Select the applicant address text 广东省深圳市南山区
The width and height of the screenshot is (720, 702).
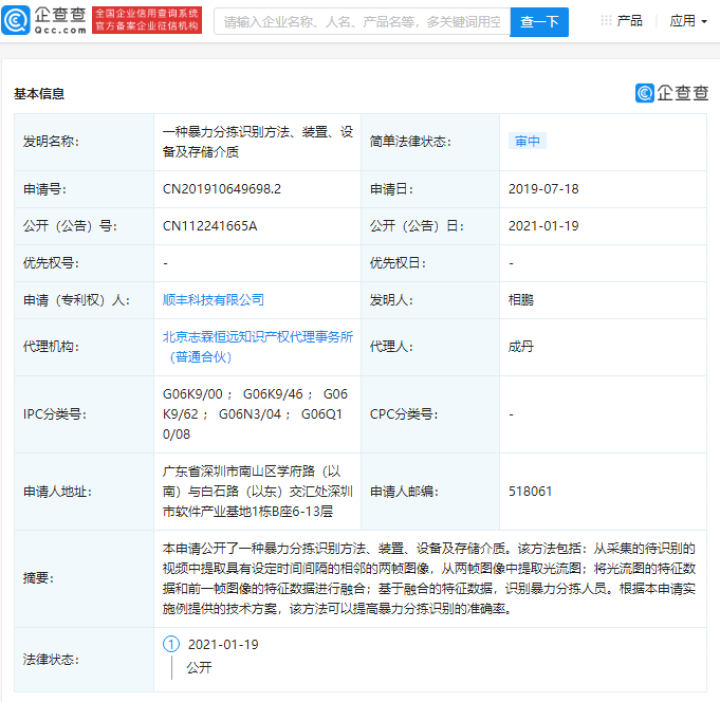pyautogui.click(x=219, y=471)
